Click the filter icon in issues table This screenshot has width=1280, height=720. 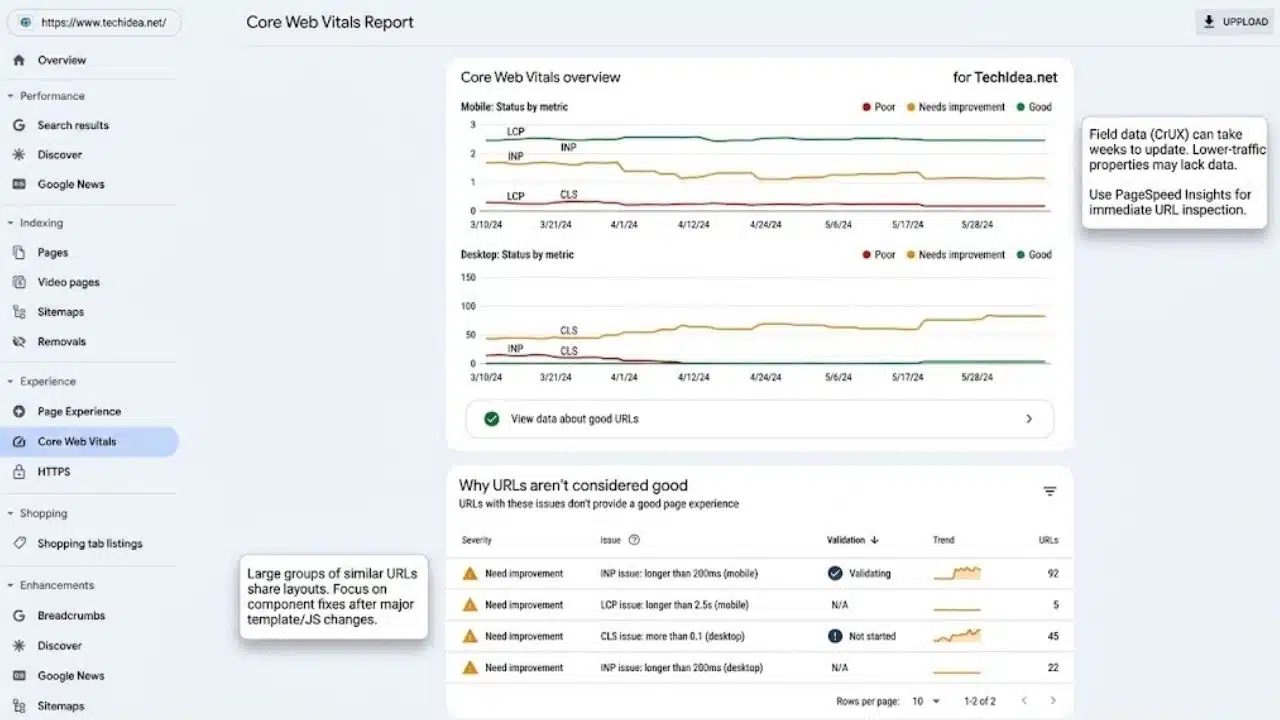(x=1050, y=491)
